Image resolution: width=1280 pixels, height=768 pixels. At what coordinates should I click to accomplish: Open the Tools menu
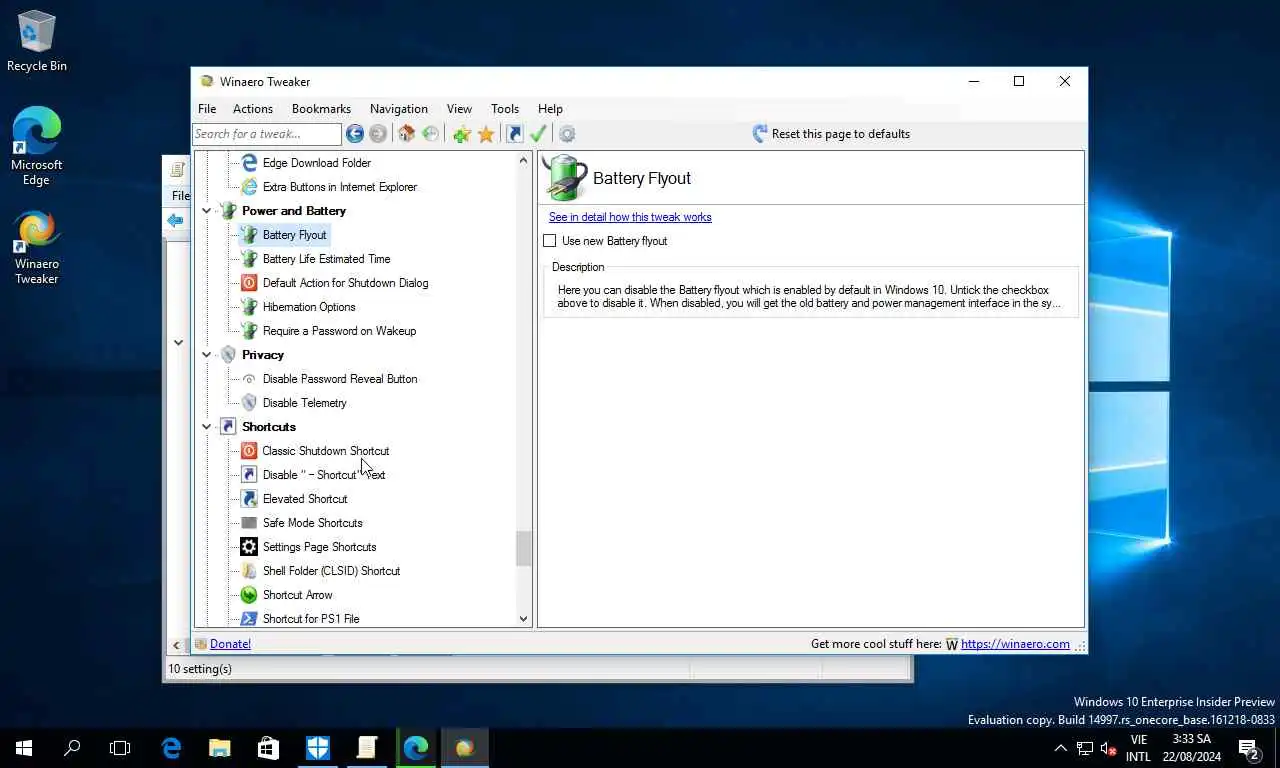pos(505,109)
